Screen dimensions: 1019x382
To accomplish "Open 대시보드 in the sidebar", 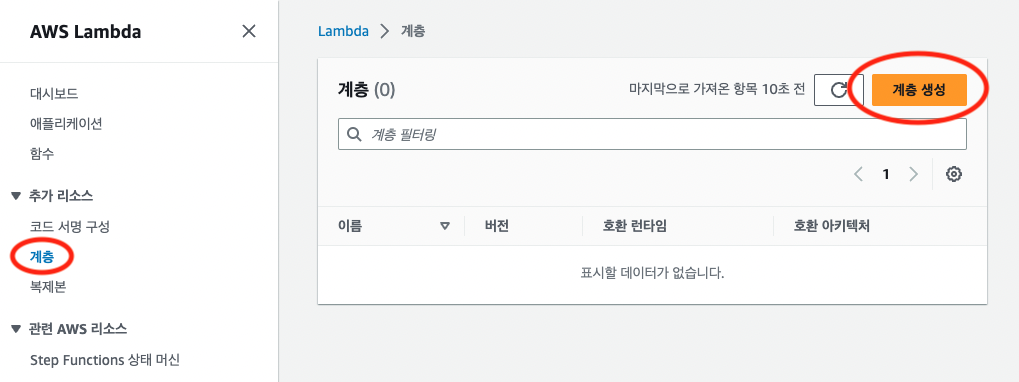I will 54,94.
